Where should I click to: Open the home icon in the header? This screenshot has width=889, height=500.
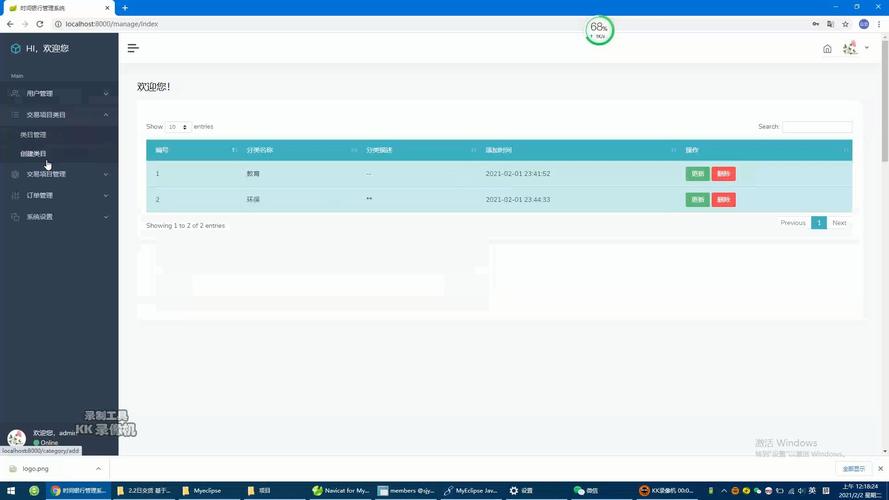(x=827, y=49)
